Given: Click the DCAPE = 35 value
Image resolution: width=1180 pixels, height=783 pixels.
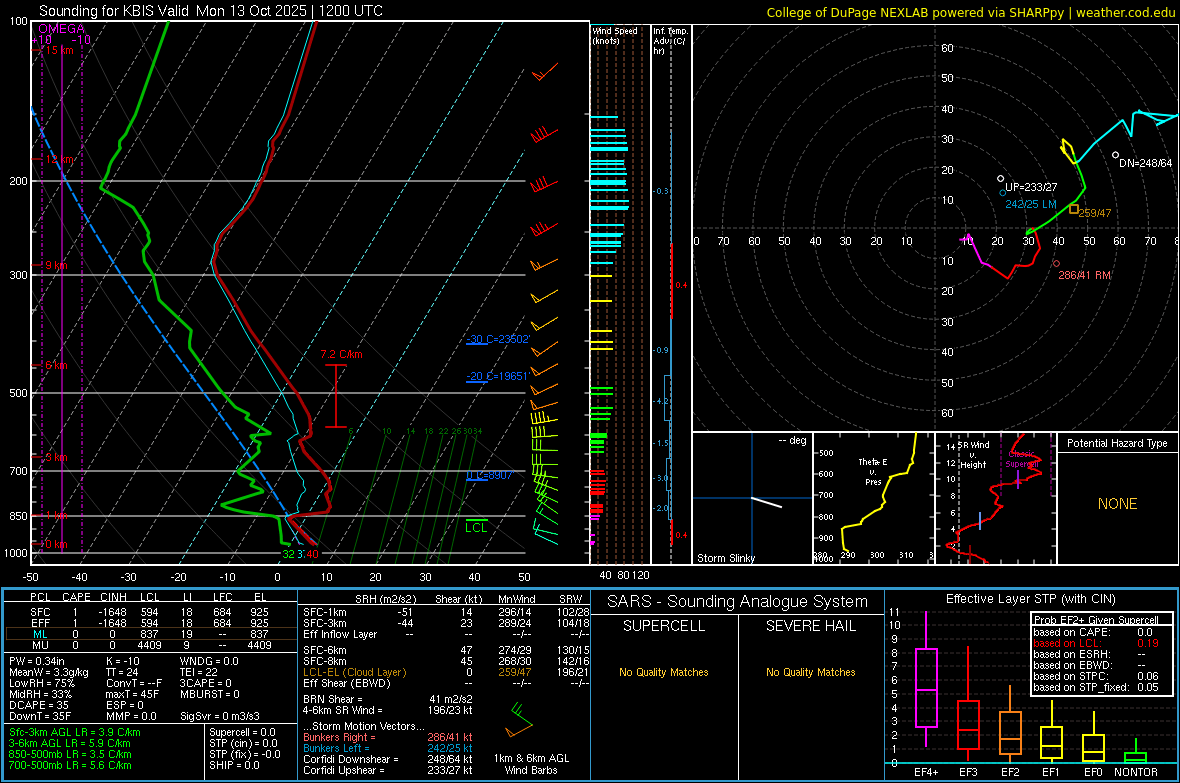Looking at the screenshot, I should (x=39, y=705).
